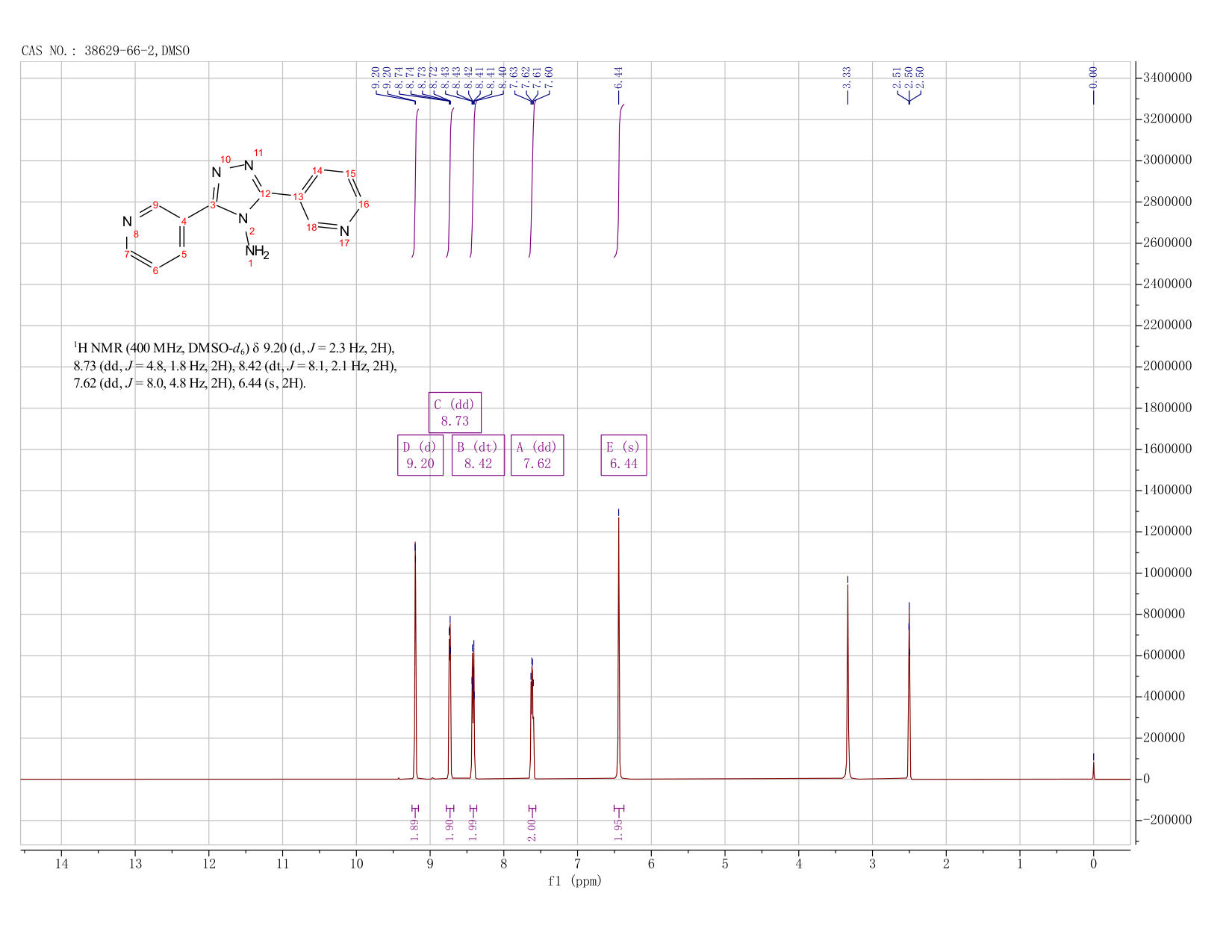Image resolution: width=1232 pixels, height=952 pixels.
Task: Click the triazole nitrogen labeled 11
Action: tap(249, 166)
